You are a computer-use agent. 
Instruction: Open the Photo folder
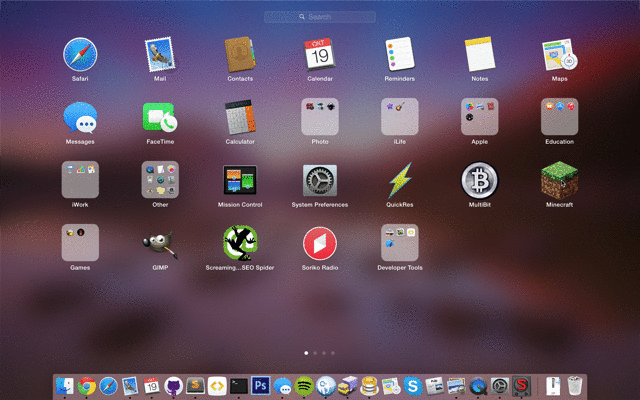click(320, 117)
